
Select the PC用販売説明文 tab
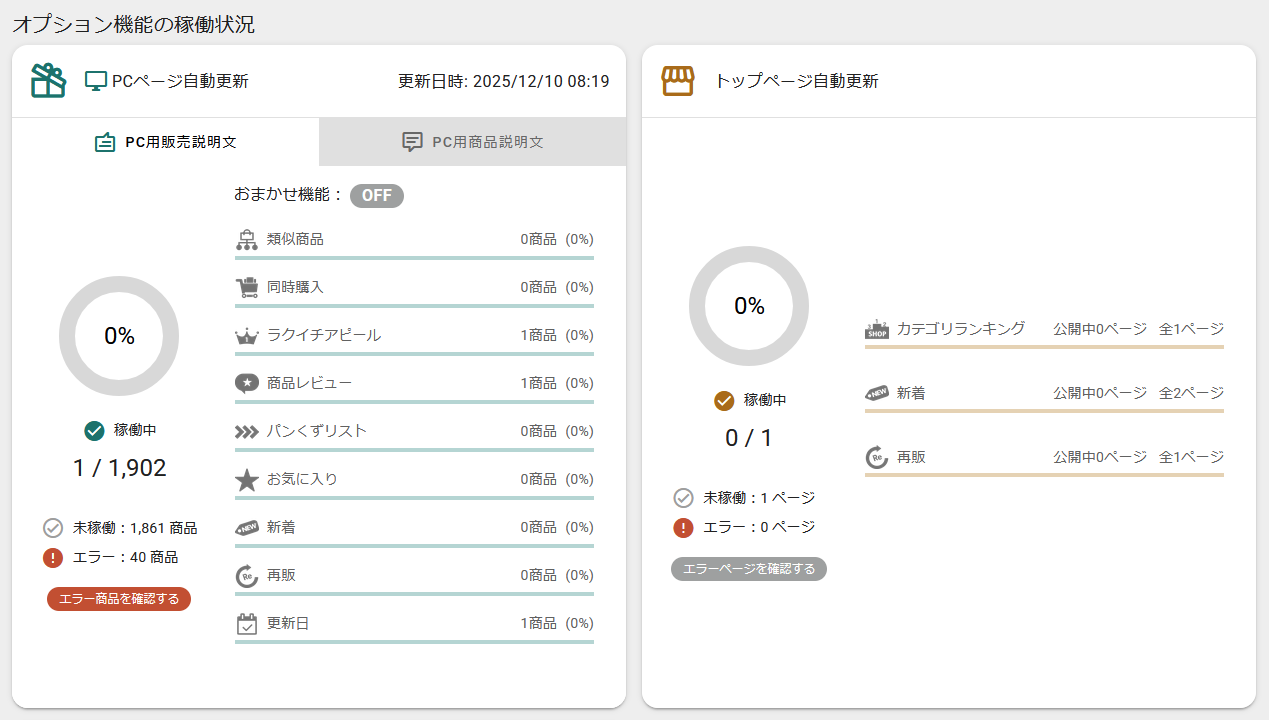pos(166,142)
